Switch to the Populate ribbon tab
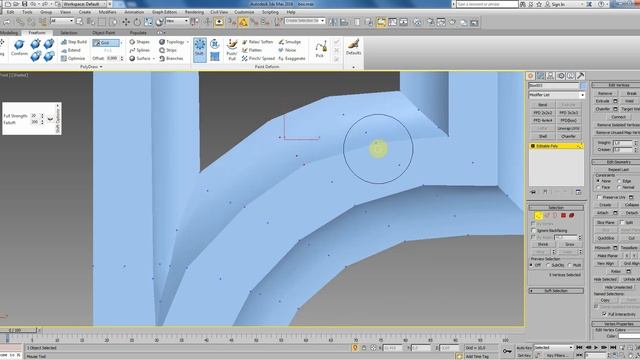 138,33
